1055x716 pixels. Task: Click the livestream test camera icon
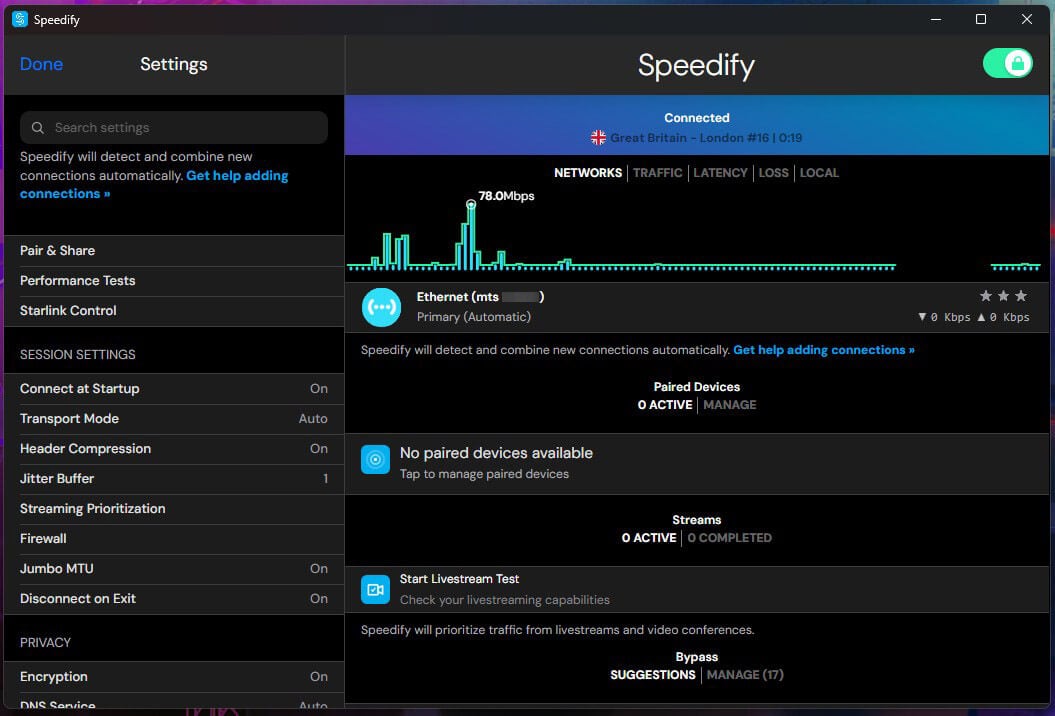coord(375,589)
